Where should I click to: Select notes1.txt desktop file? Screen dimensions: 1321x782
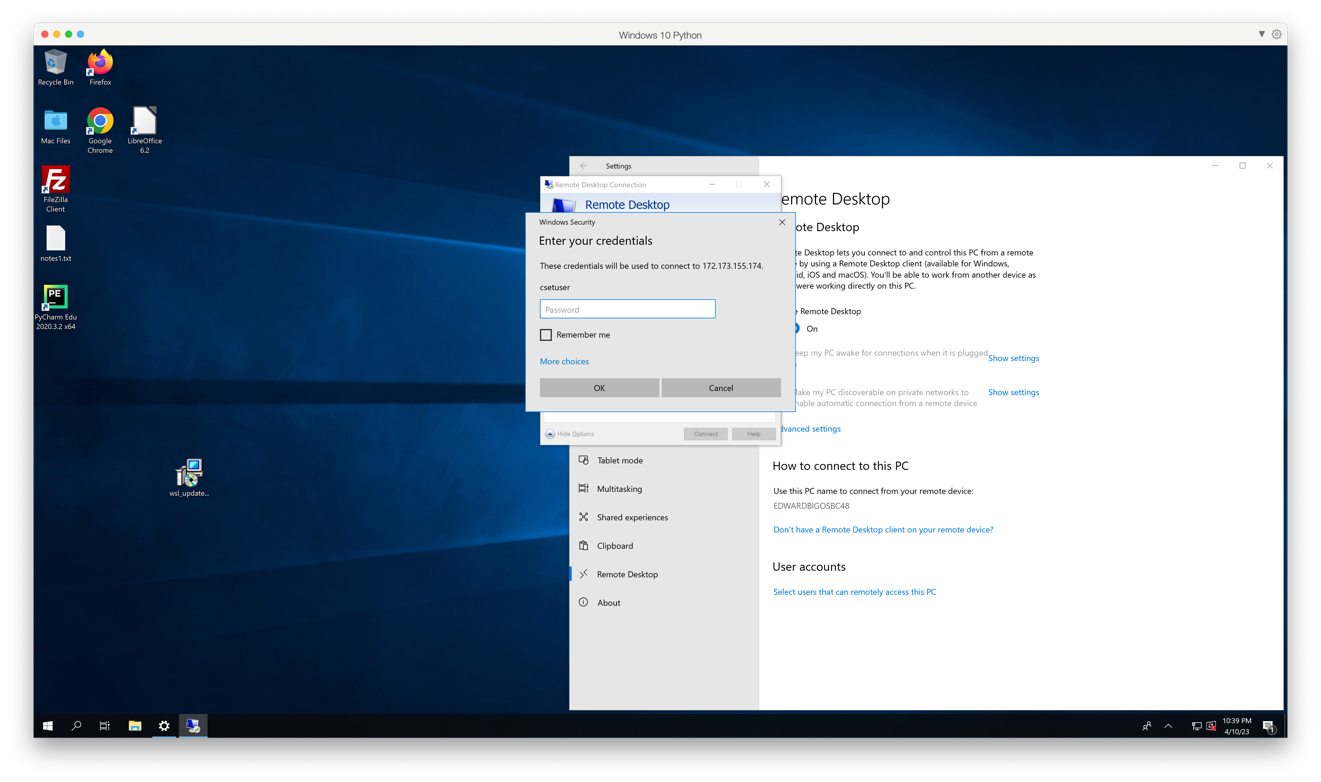click(56, 243)
